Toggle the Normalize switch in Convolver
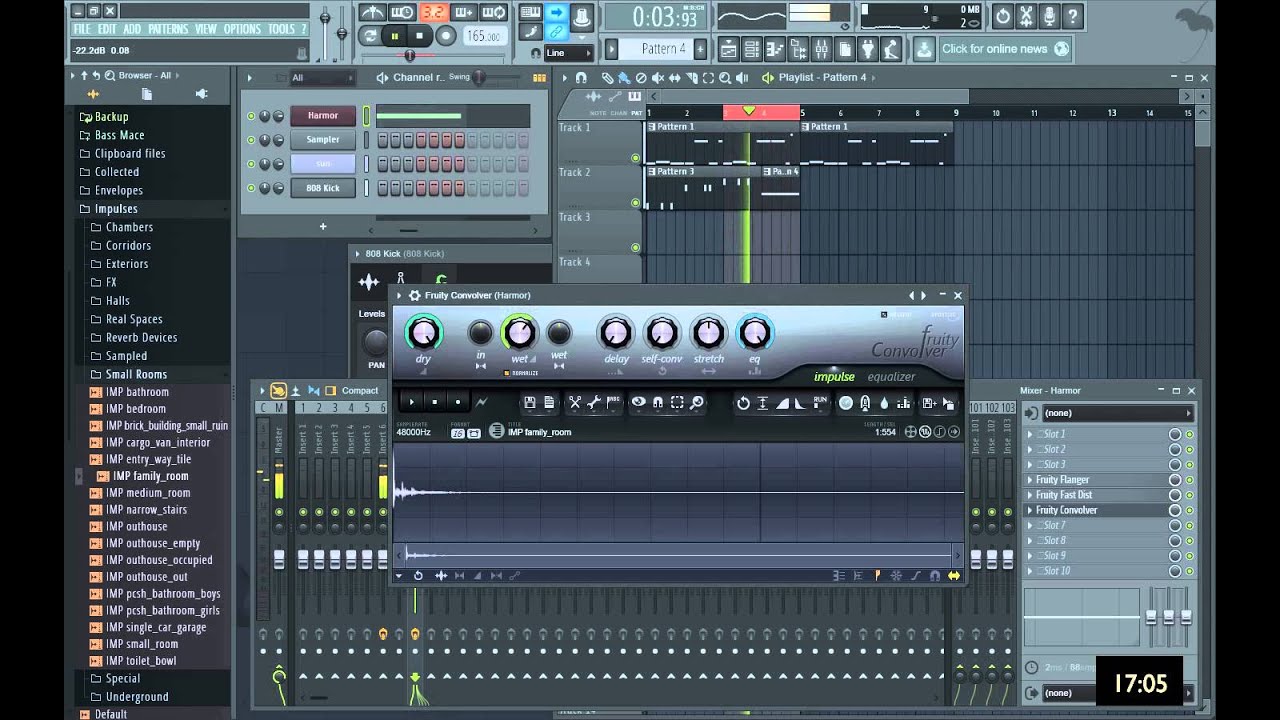Image resolution: width=1280 pixels, height=720 pixels. pyautogui.click(x=507, y=373)
